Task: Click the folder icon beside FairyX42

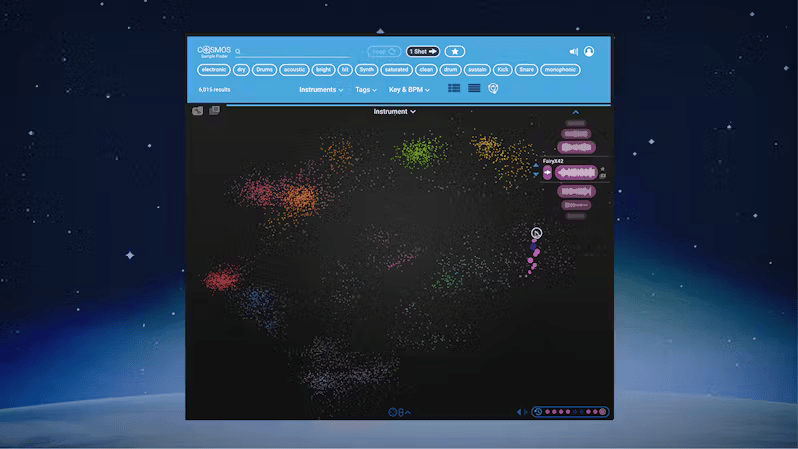Action: 603,176
